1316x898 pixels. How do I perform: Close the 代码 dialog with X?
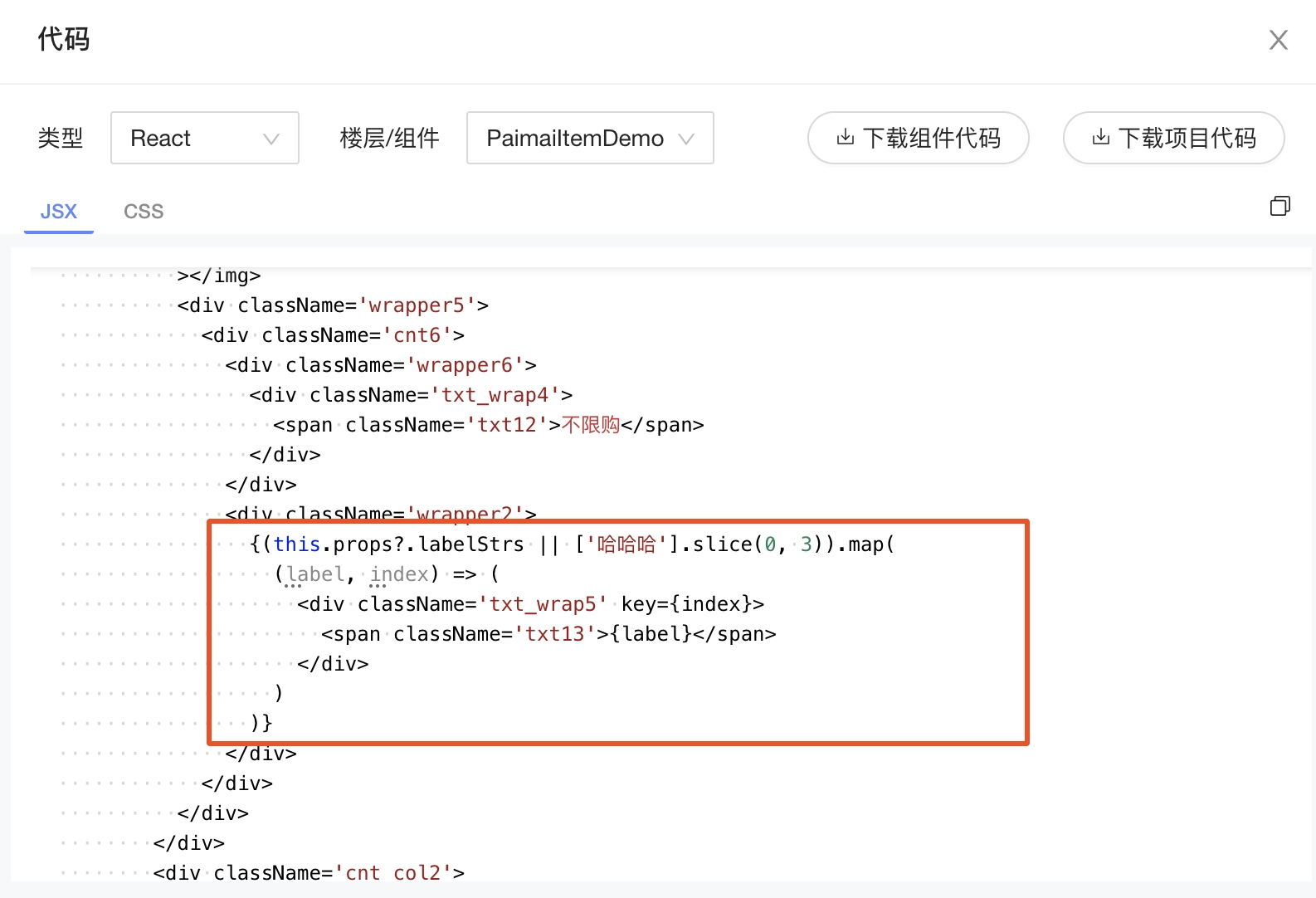click(x=1278, y=40)
